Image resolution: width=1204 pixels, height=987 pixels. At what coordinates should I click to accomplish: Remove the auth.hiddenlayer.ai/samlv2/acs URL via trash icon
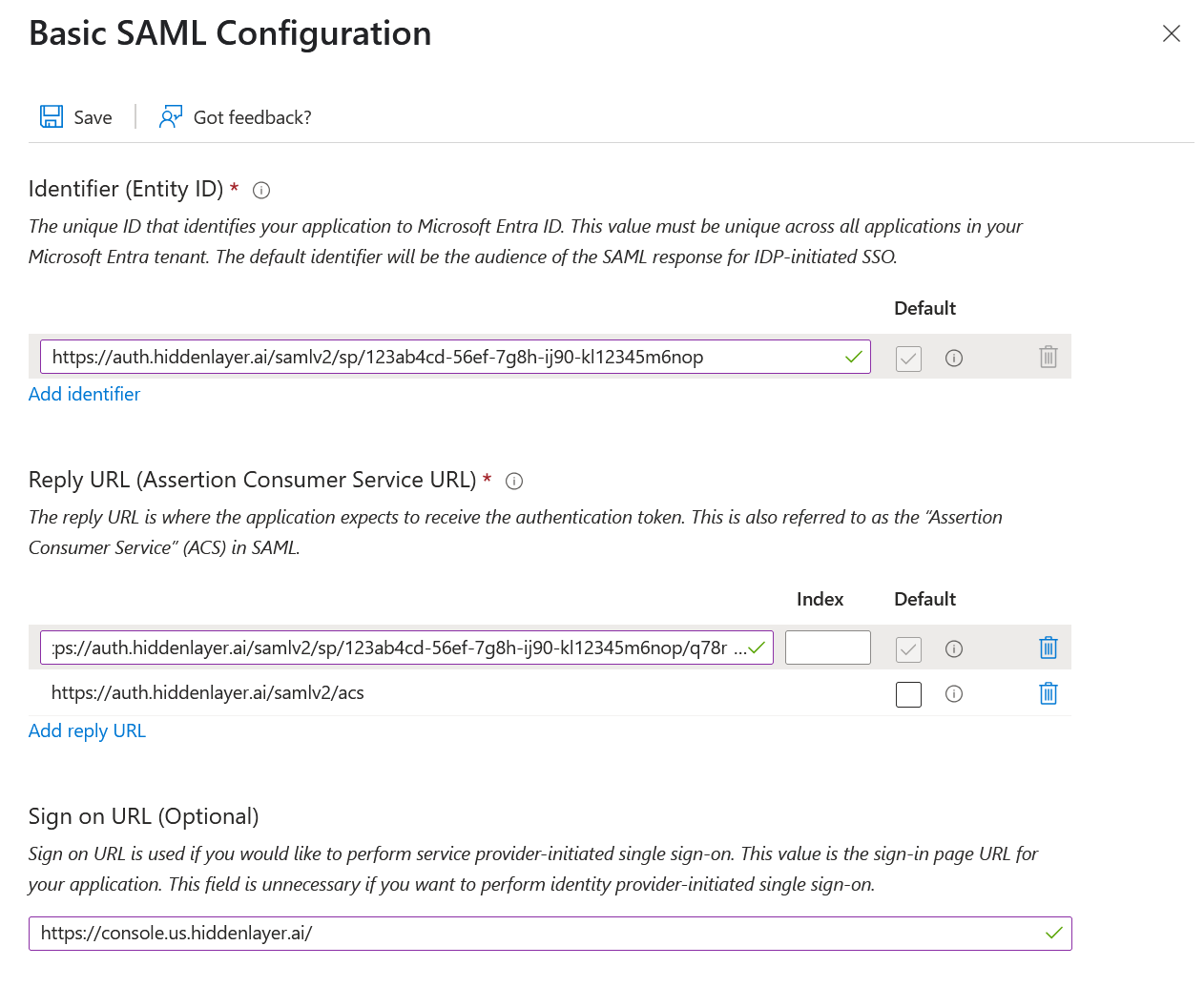tap(1048, 693)
